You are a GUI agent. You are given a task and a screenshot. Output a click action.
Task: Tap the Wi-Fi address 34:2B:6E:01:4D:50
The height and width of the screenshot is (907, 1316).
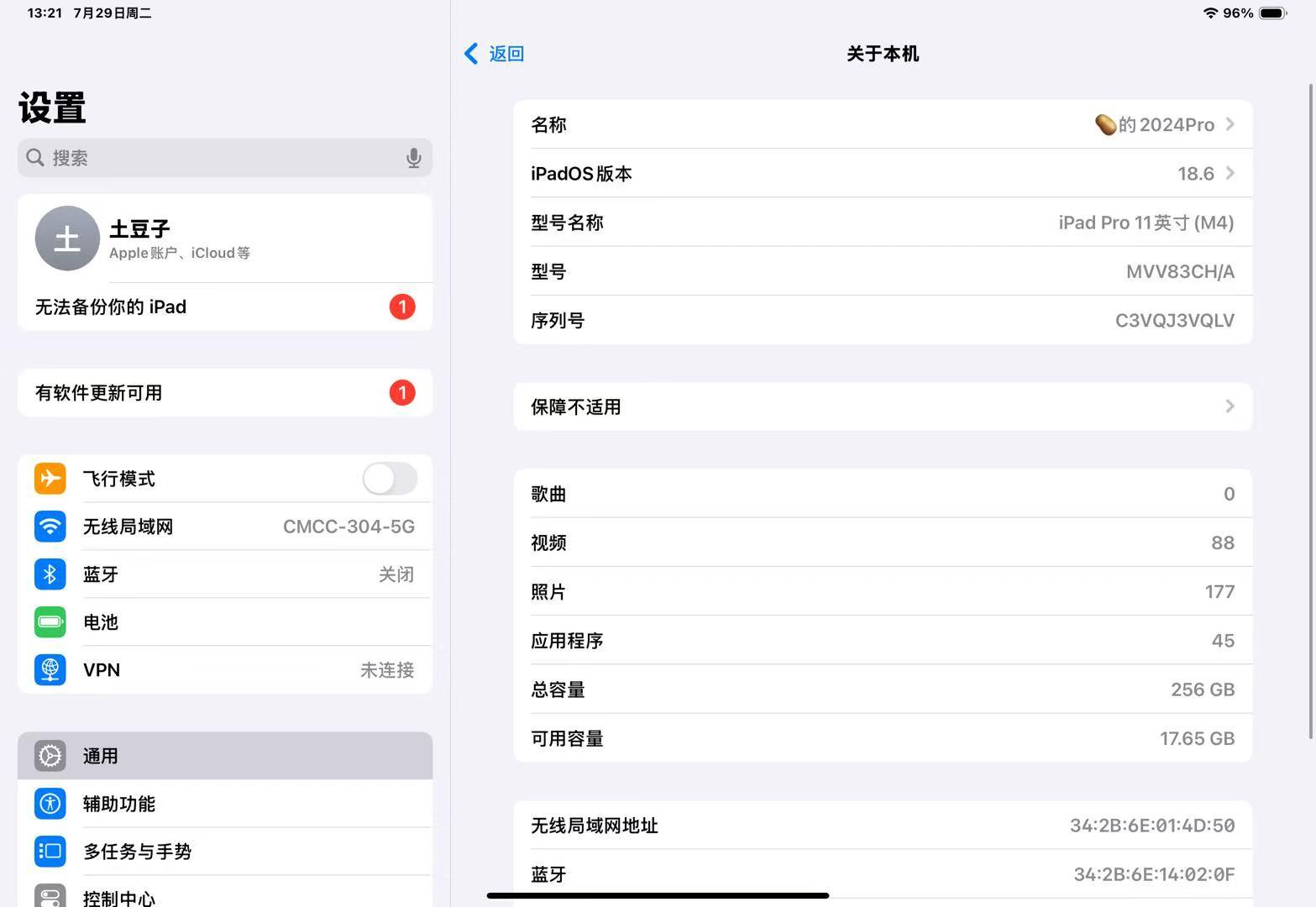point(1152,826)
